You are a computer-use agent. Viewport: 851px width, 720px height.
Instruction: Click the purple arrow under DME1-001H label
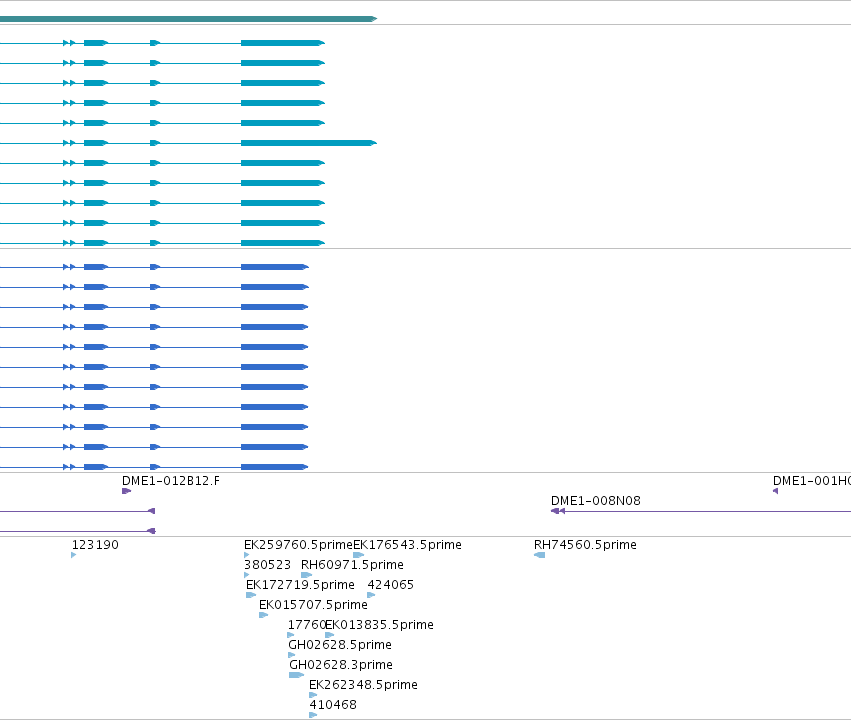click(775, 491)
